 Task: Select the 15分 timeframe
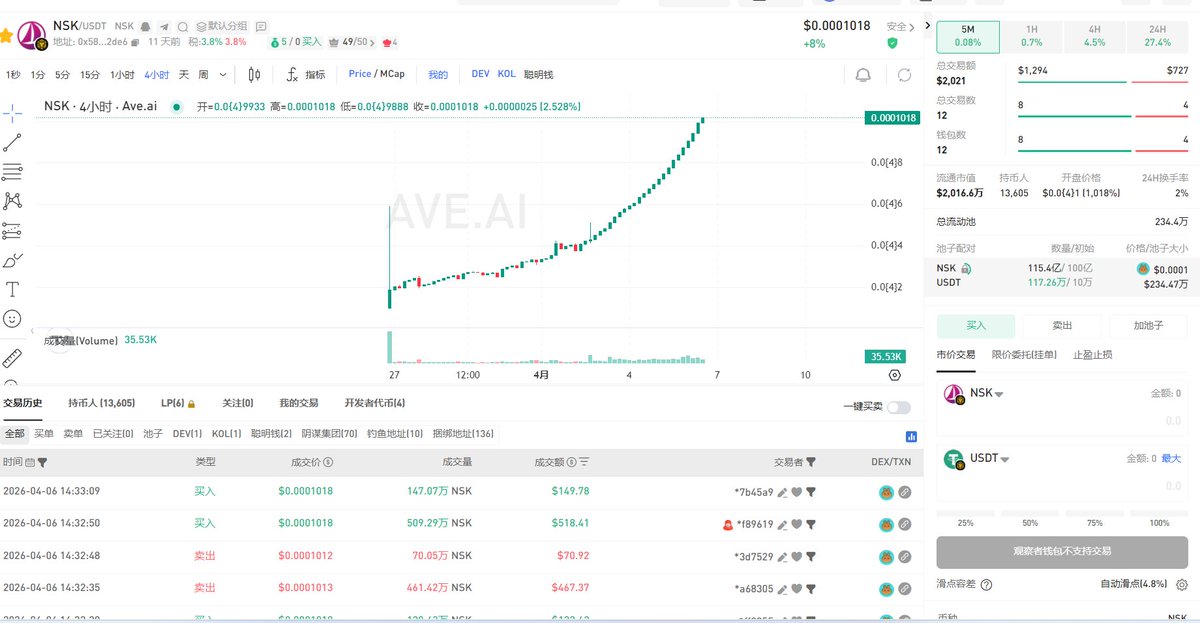pyautogui.click(x=90, y=75)
